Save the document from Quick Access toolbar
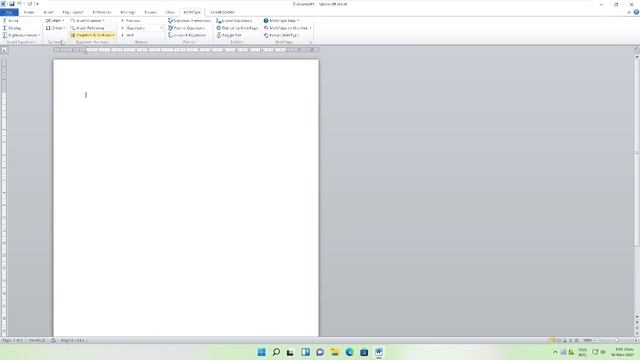 coord(12,4)
